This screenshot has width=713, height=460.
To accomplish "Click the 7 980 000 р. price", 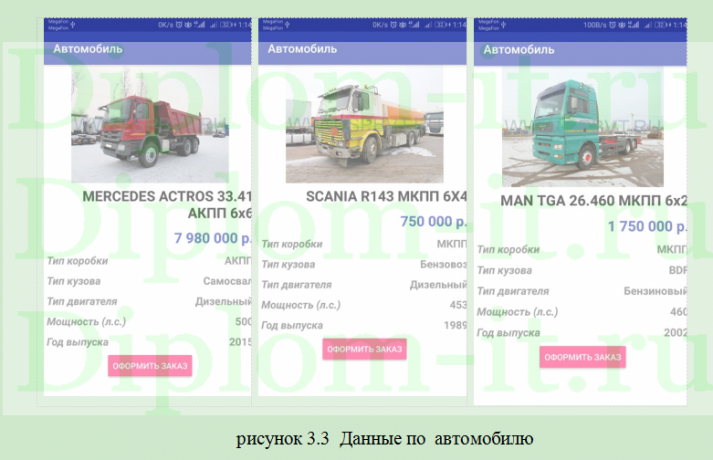I will [212, 238].
